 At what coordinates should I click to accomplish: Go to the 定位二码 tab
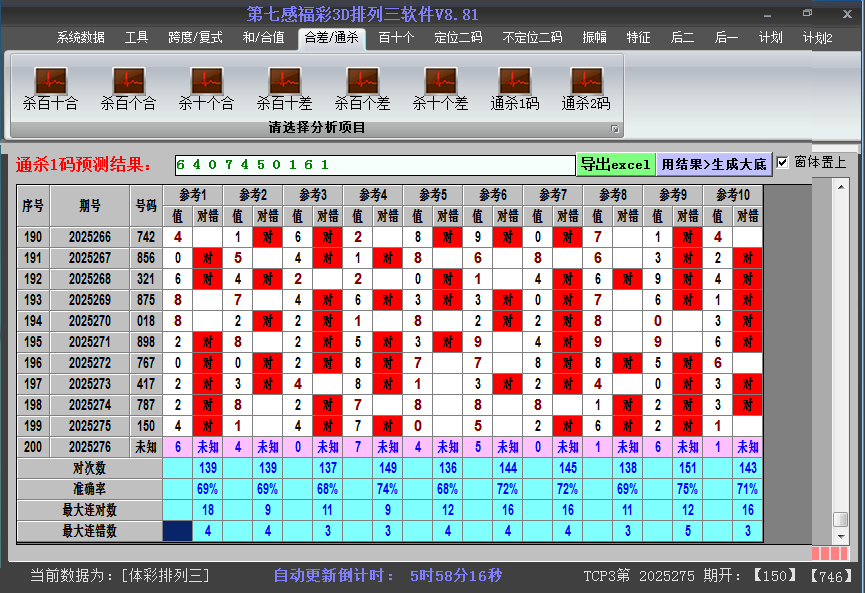(458, 38)
